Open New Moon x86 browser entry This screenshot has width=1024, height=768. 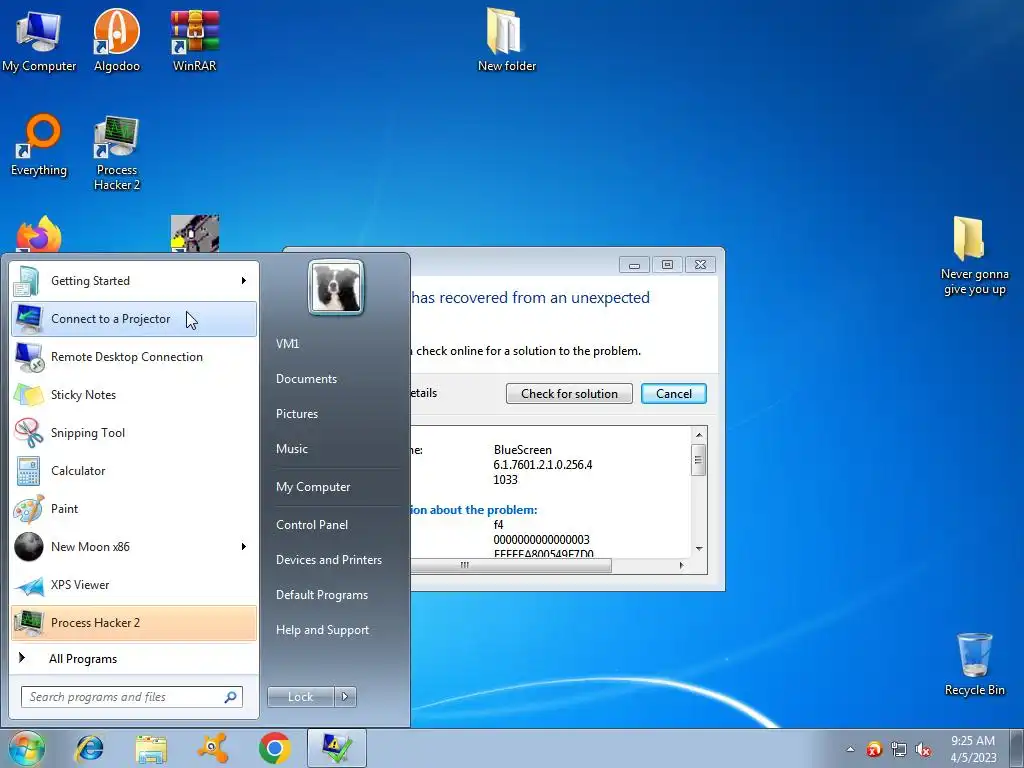[134, 547]
